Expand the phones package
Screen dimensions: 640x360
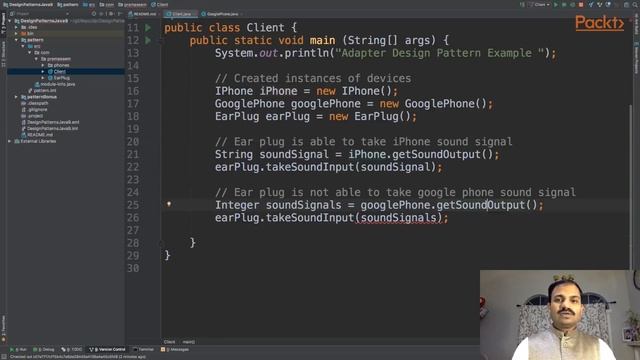tap(42, 65)
